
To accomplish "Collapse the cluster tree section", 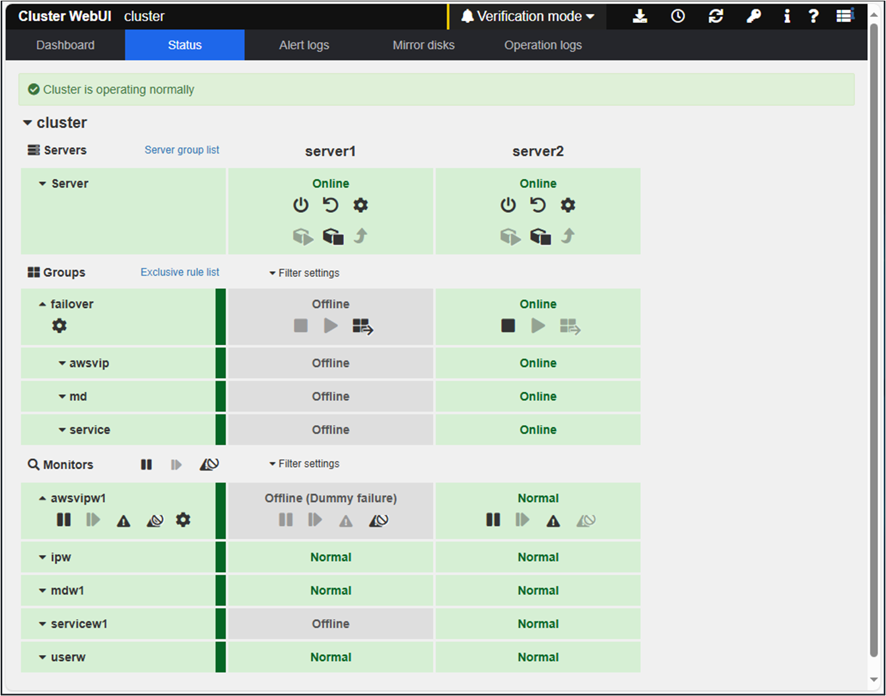I will (27, 123).
